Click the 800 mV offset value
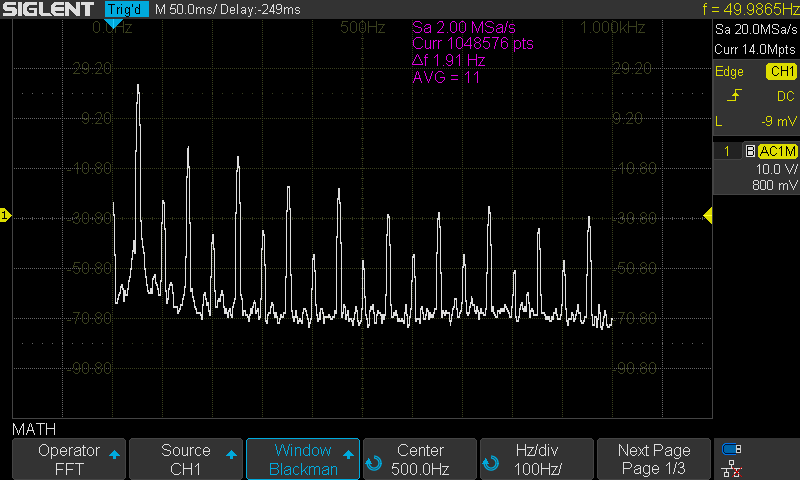800x480 pixels. (774, 186)
